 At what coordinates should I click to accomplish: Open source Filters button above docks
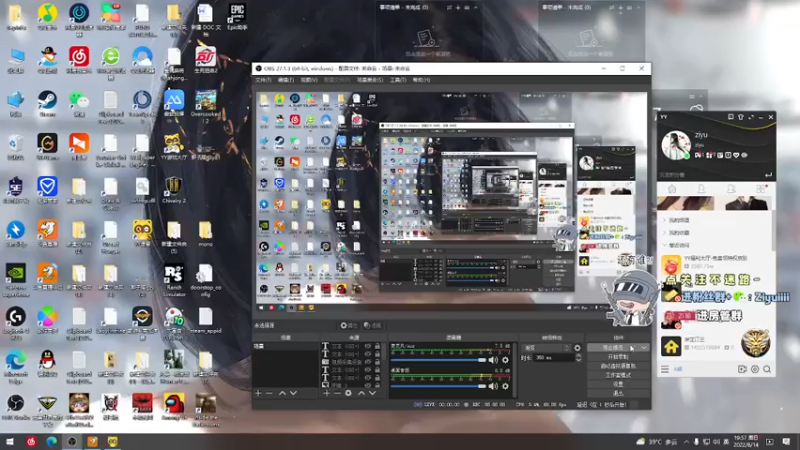pyautogui.click(x=373, y=326)
